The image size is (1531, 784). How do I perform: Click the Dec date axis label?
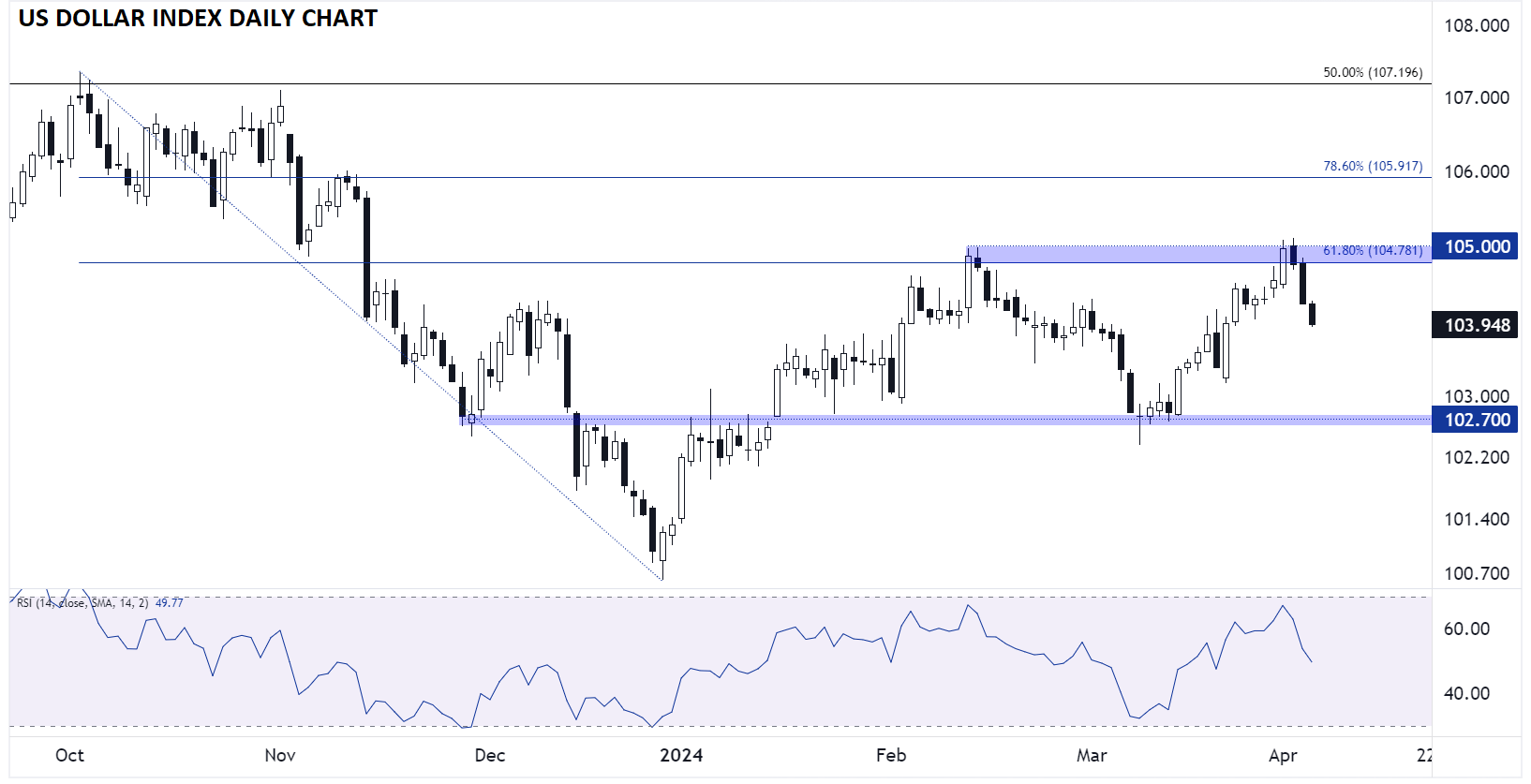(490, 755)
